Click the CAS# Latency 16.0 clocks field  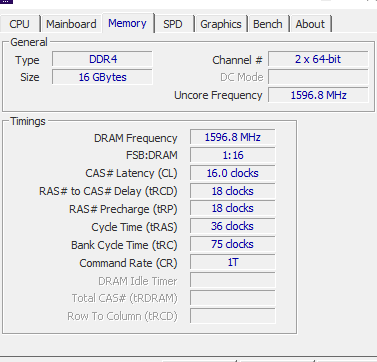[233, 173]
